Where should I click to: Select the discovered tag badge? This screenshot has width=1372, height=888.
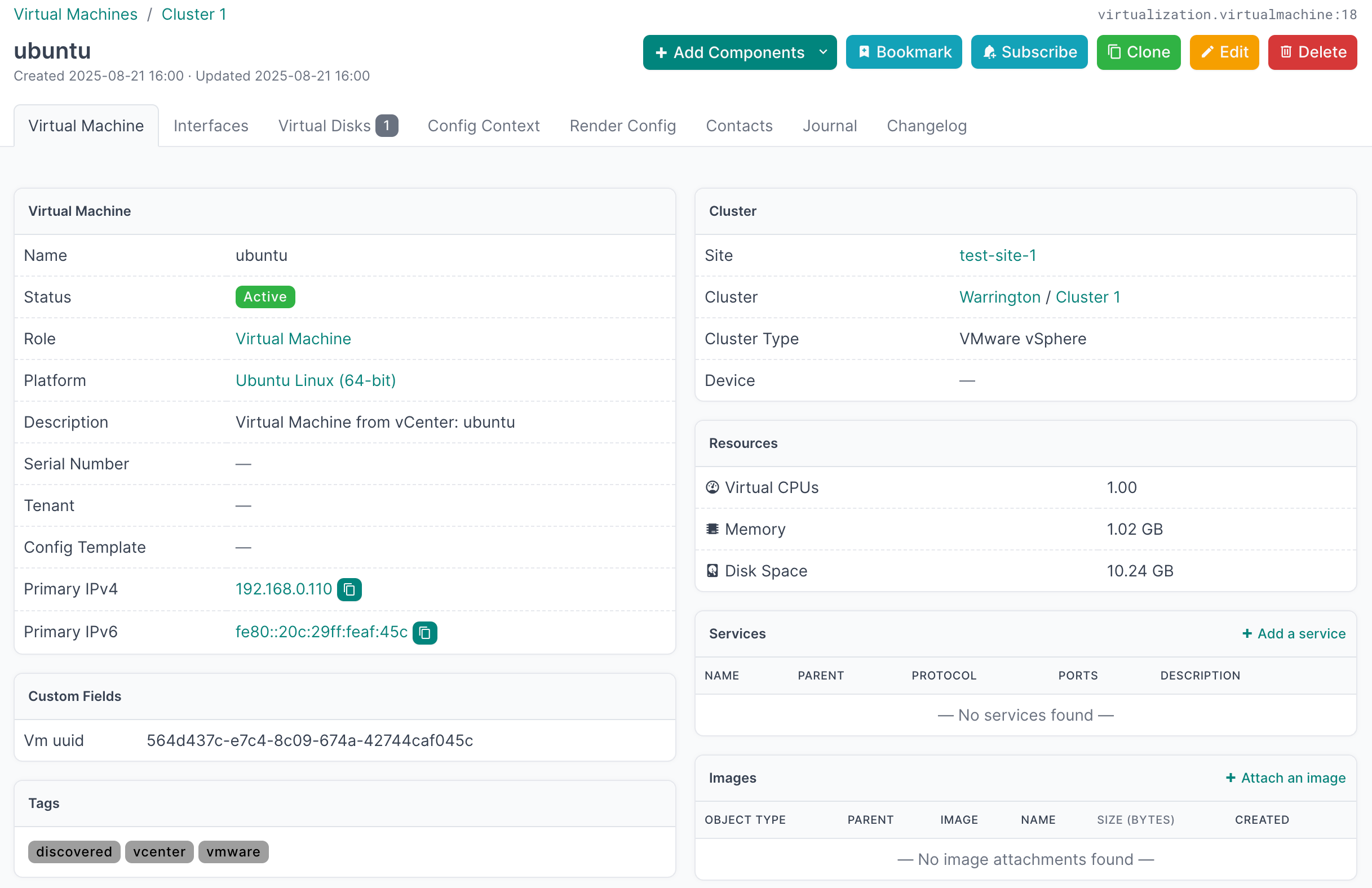tap(74, 851)
